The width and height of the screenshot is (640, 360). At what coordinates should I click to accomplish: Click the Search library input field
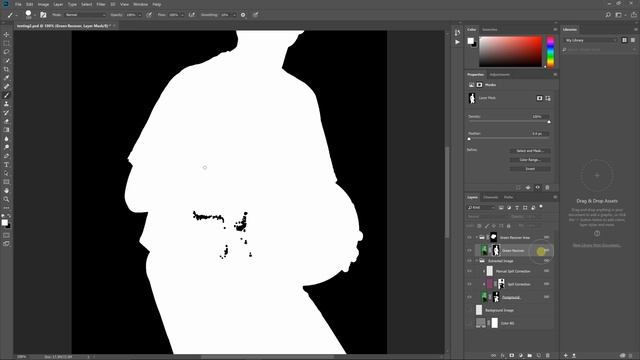599,49
